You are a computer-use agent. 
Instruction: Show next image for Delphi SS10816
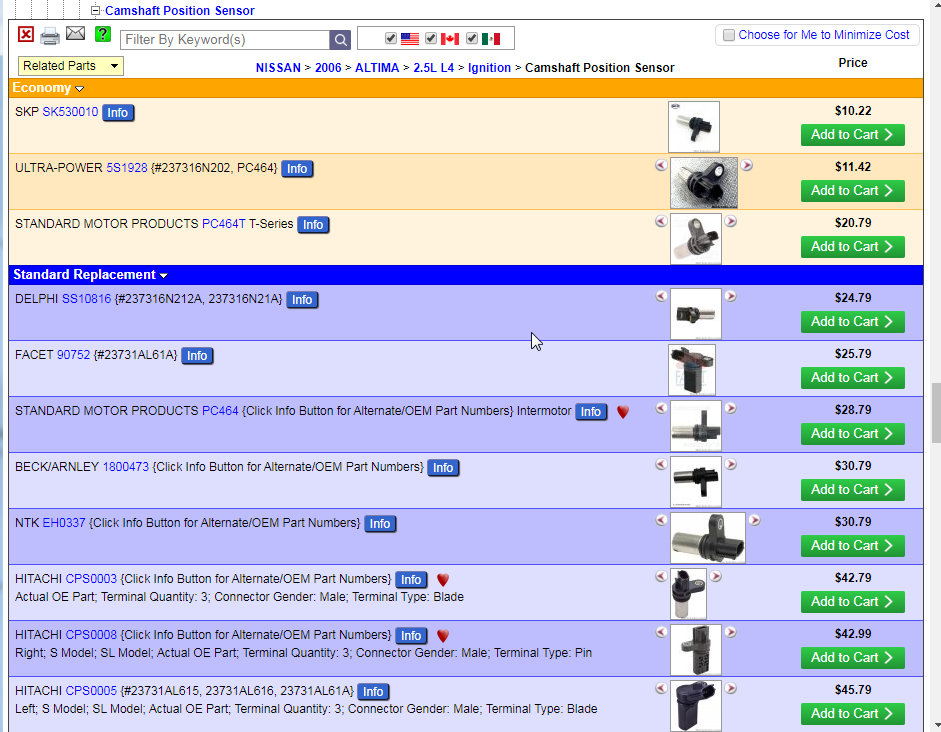coord(730,296)
